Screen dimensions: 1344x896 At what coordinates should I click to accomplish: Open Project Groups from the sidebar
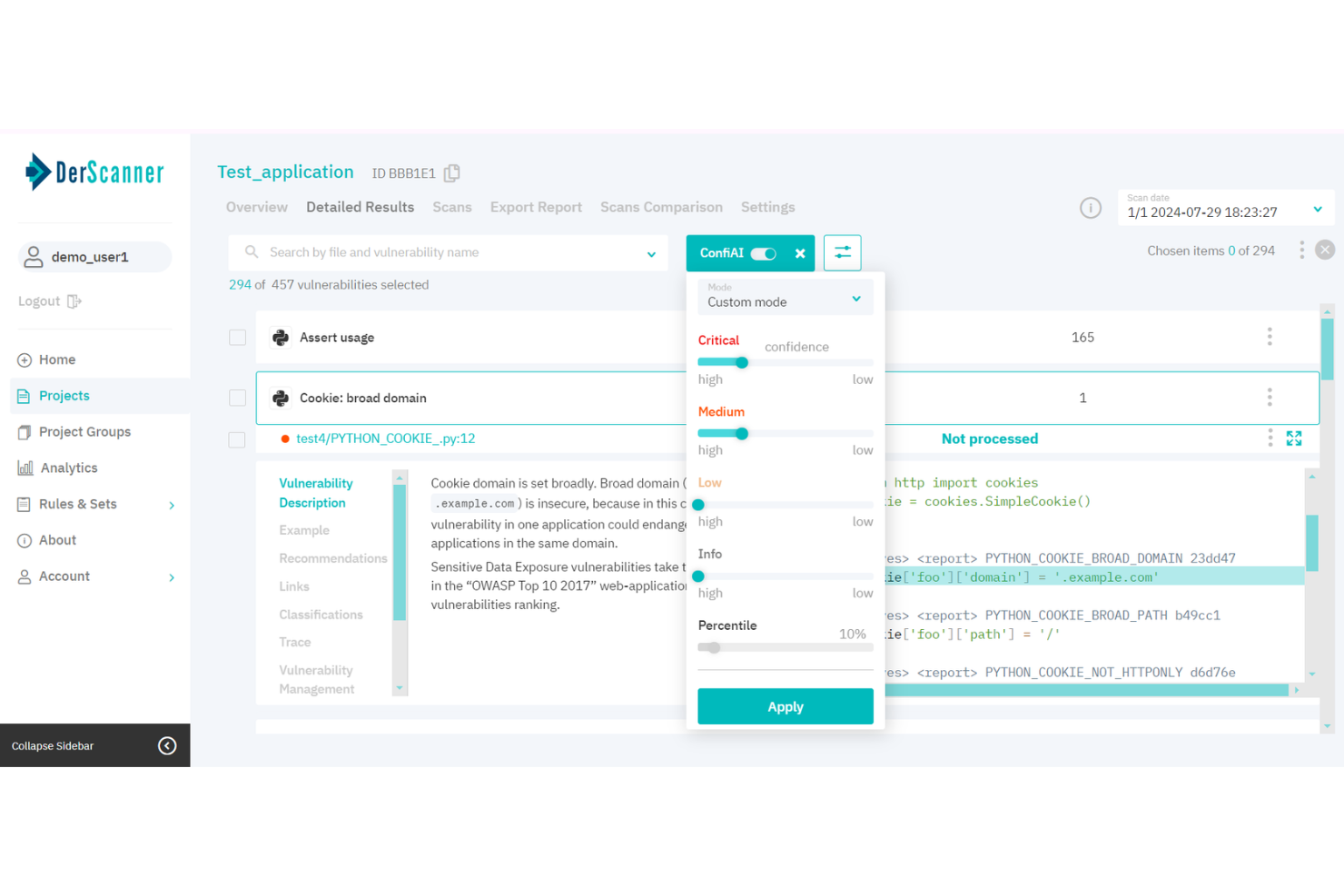pos(85,431)
